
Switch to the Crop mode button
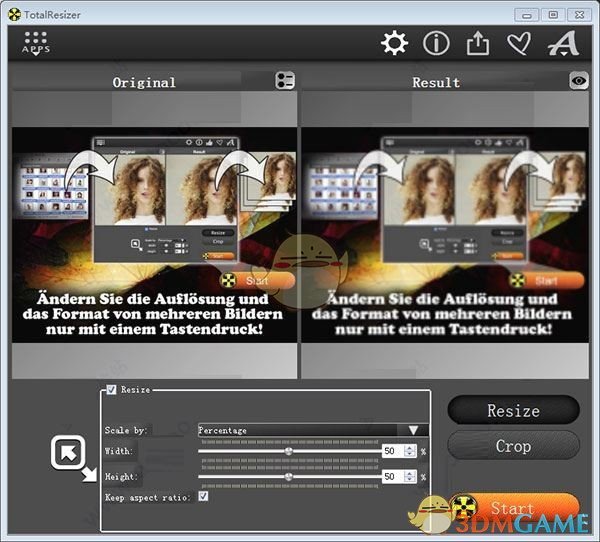(513, 446)
